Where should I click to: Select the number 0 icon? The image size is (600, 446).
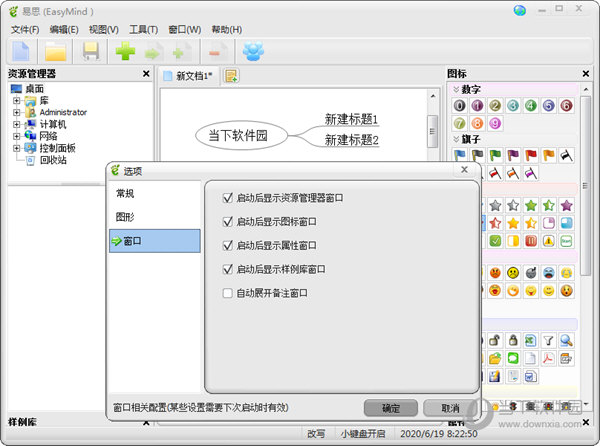pyautogui.click(x=459, y=106)
